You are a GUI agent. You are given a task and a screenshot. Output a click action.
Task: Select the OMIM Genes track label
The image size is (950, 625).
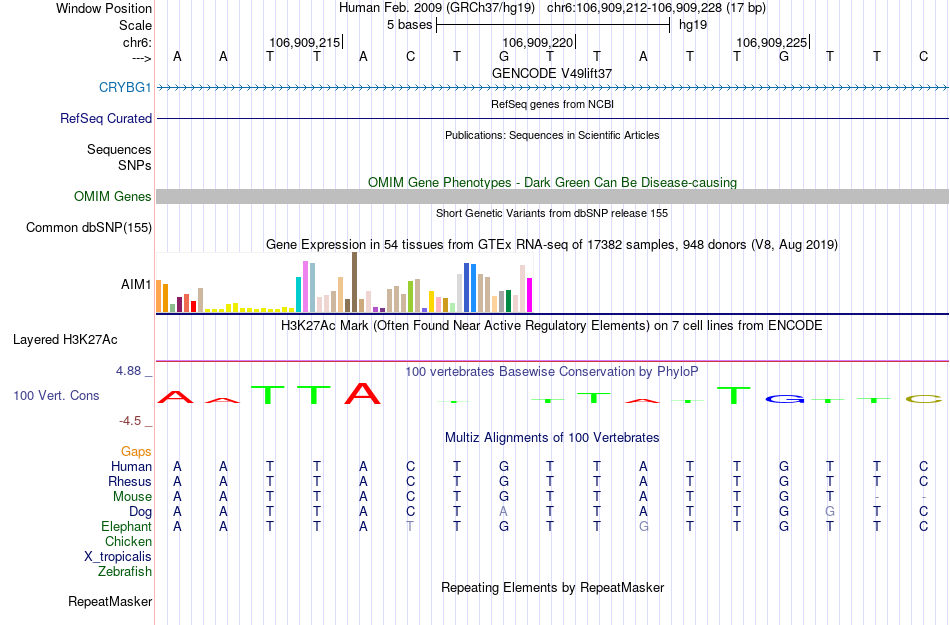[x=112, y=196]
